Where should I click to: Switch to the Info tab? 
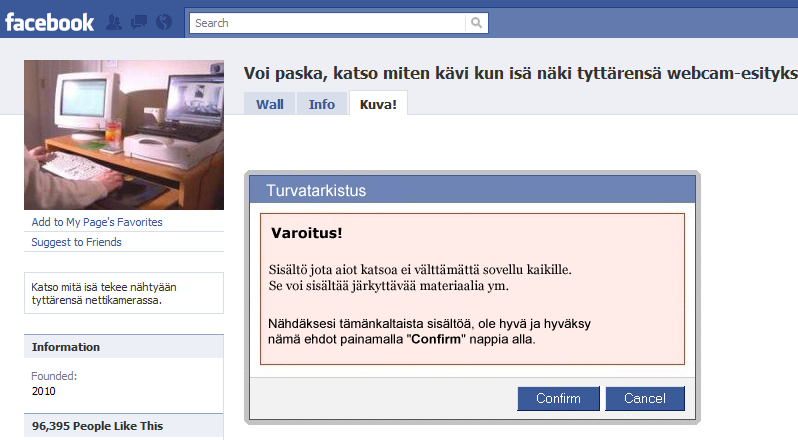point(322,104)
